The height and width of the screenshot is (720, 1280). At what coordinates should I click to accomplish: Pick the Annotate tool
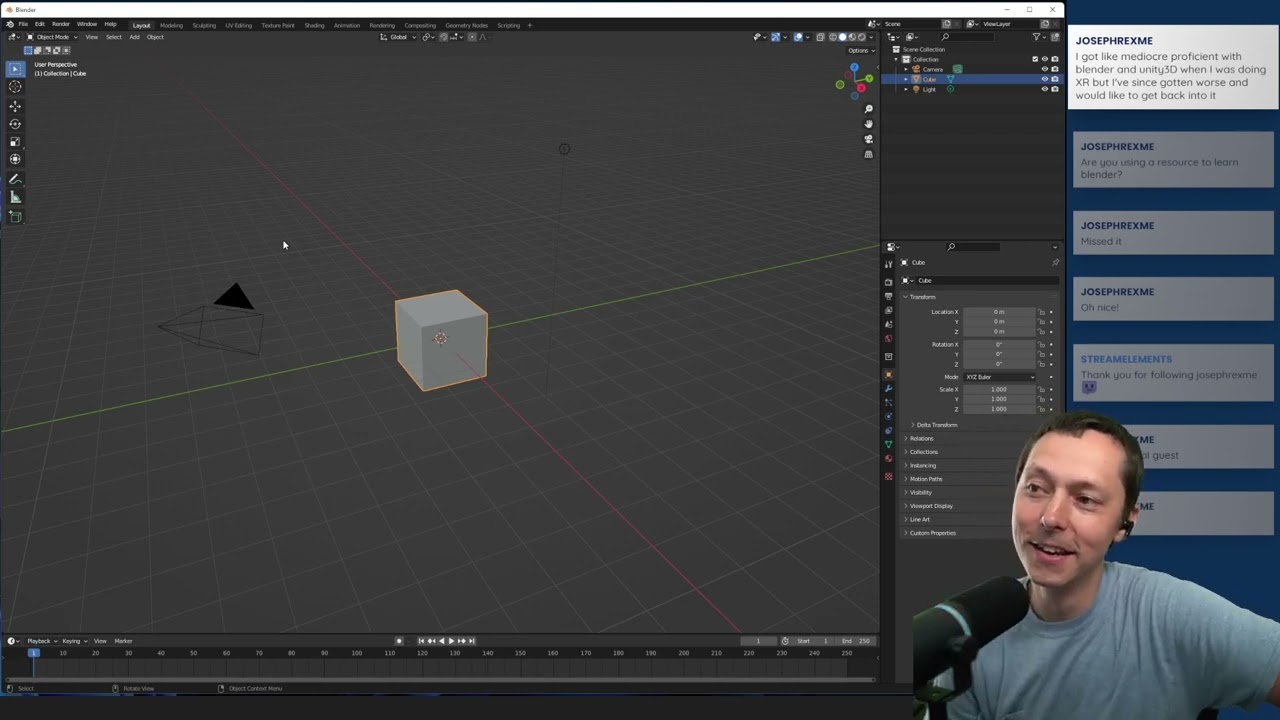[15, 180]
